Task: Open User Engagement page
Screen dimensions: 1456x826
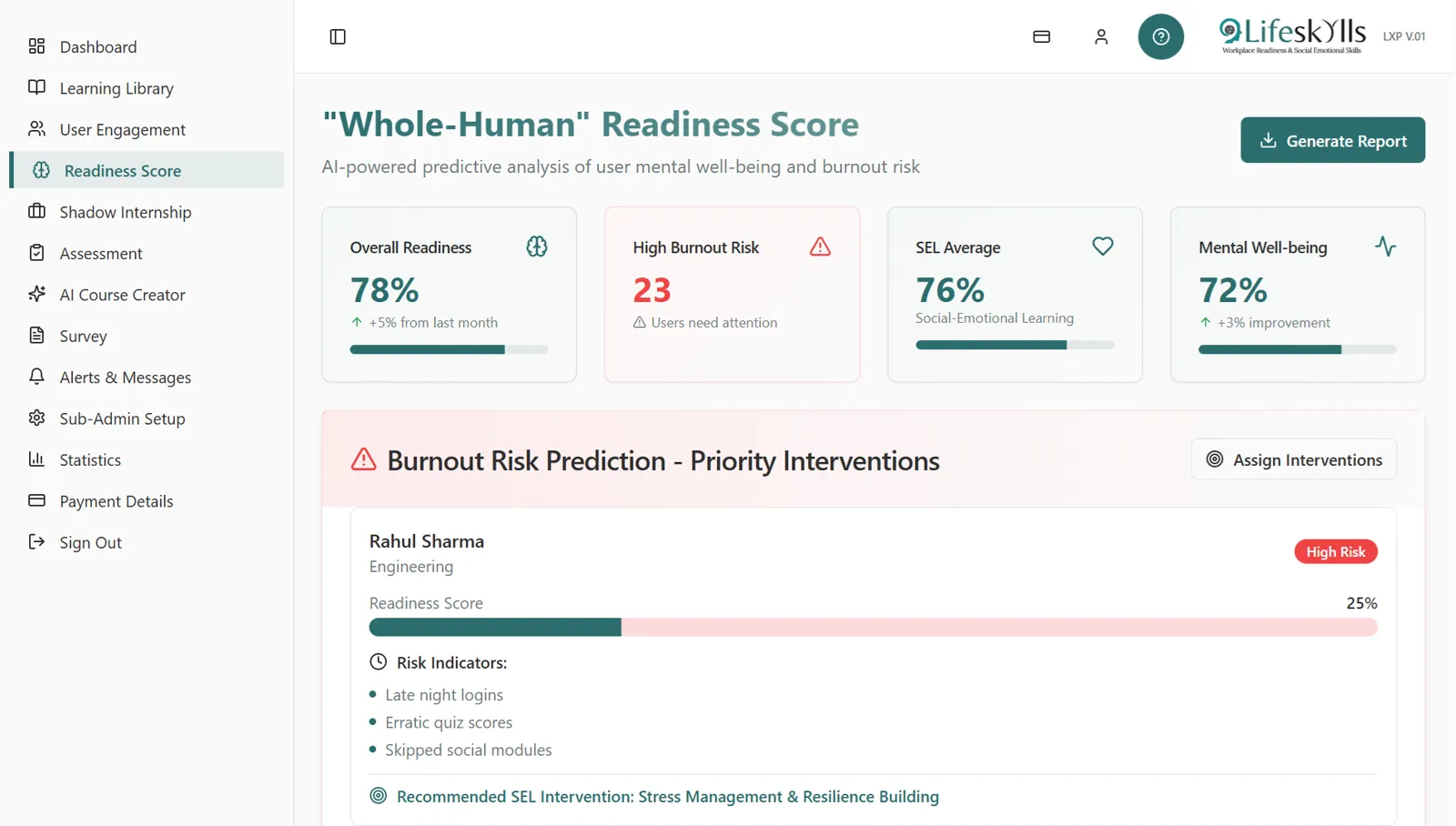Action: 147,129
